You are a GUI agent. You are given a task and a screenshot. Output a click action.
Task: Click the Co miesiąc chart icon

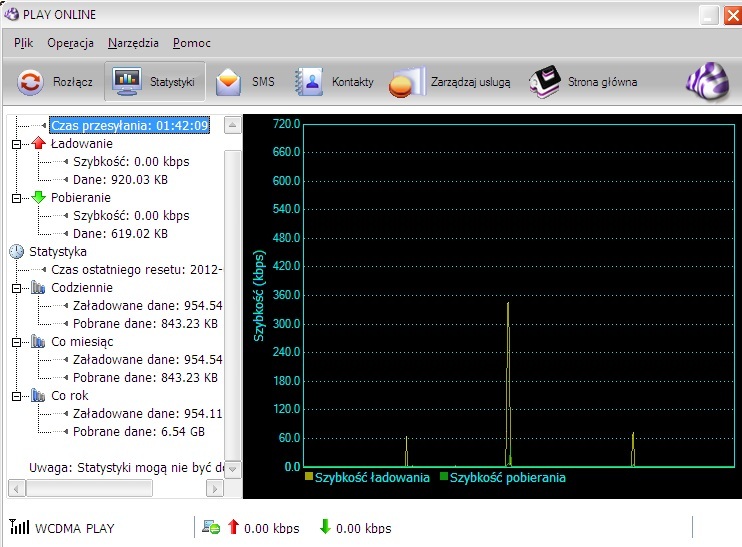pyautogui.click(x=38, y=341)
